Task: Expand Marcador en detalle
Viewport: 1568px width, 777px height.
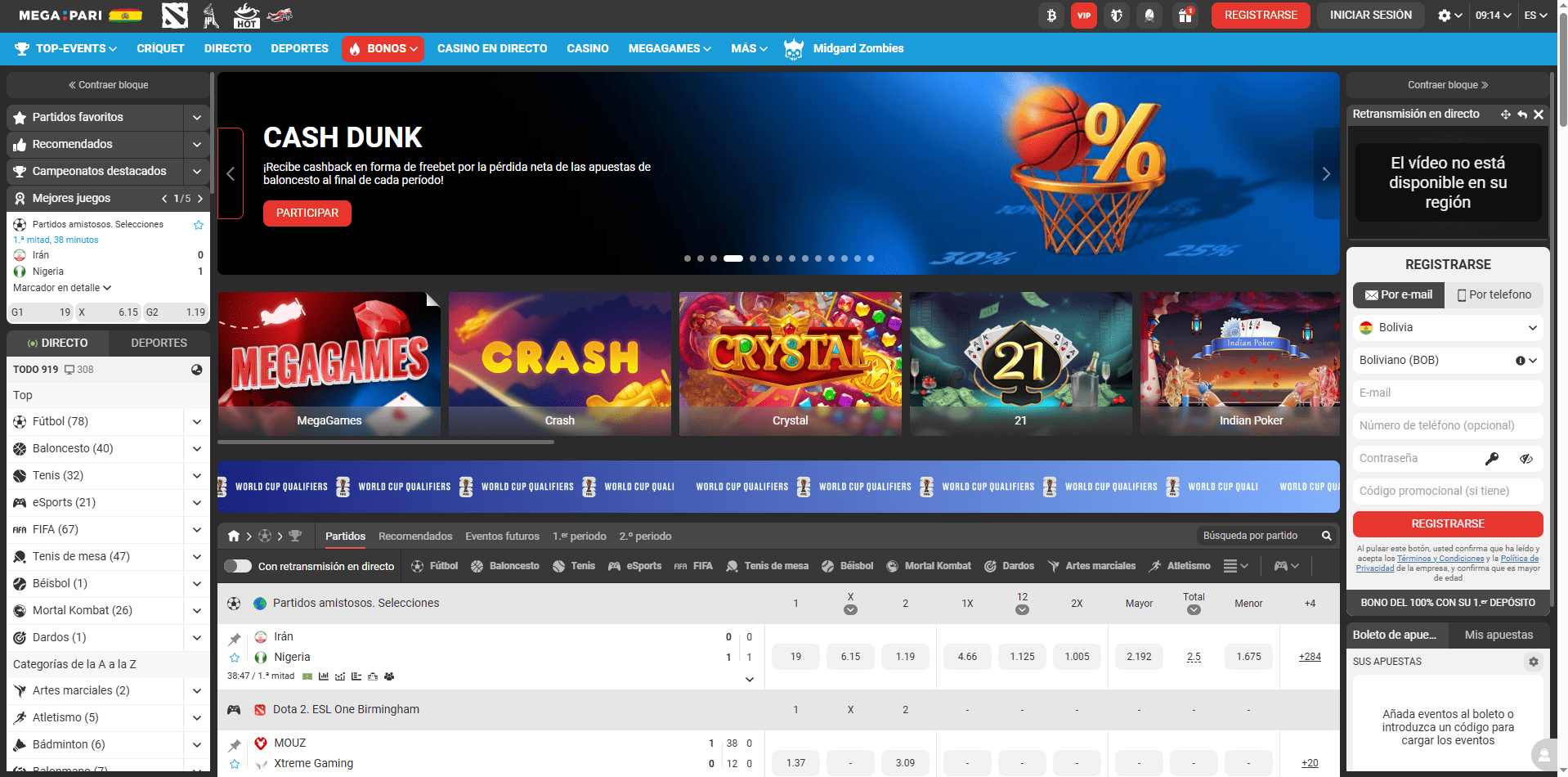Action: (x=62, y=288)
